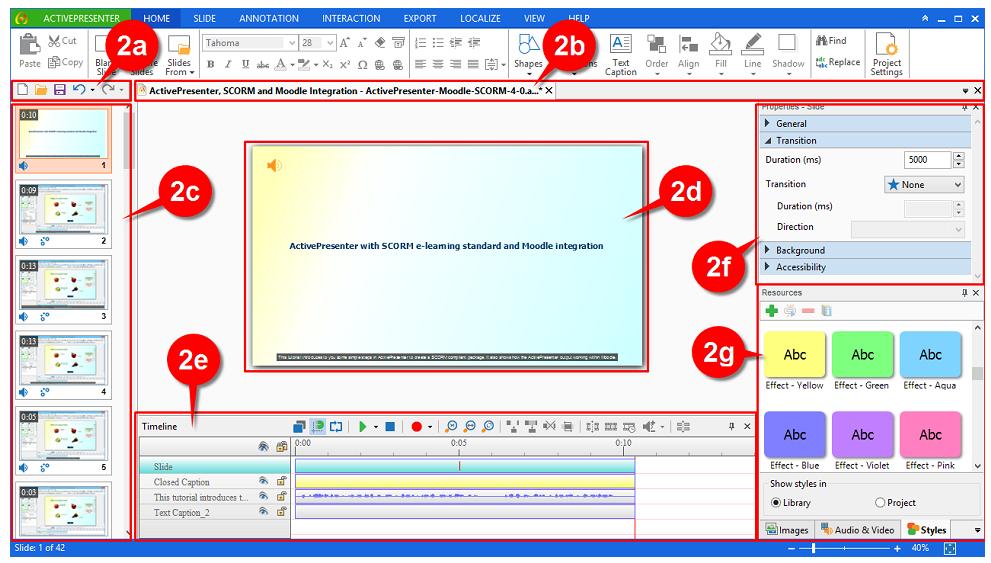Switch to the Audio & Video resources tab
The image size is (991, 563).
pos(858,530)
